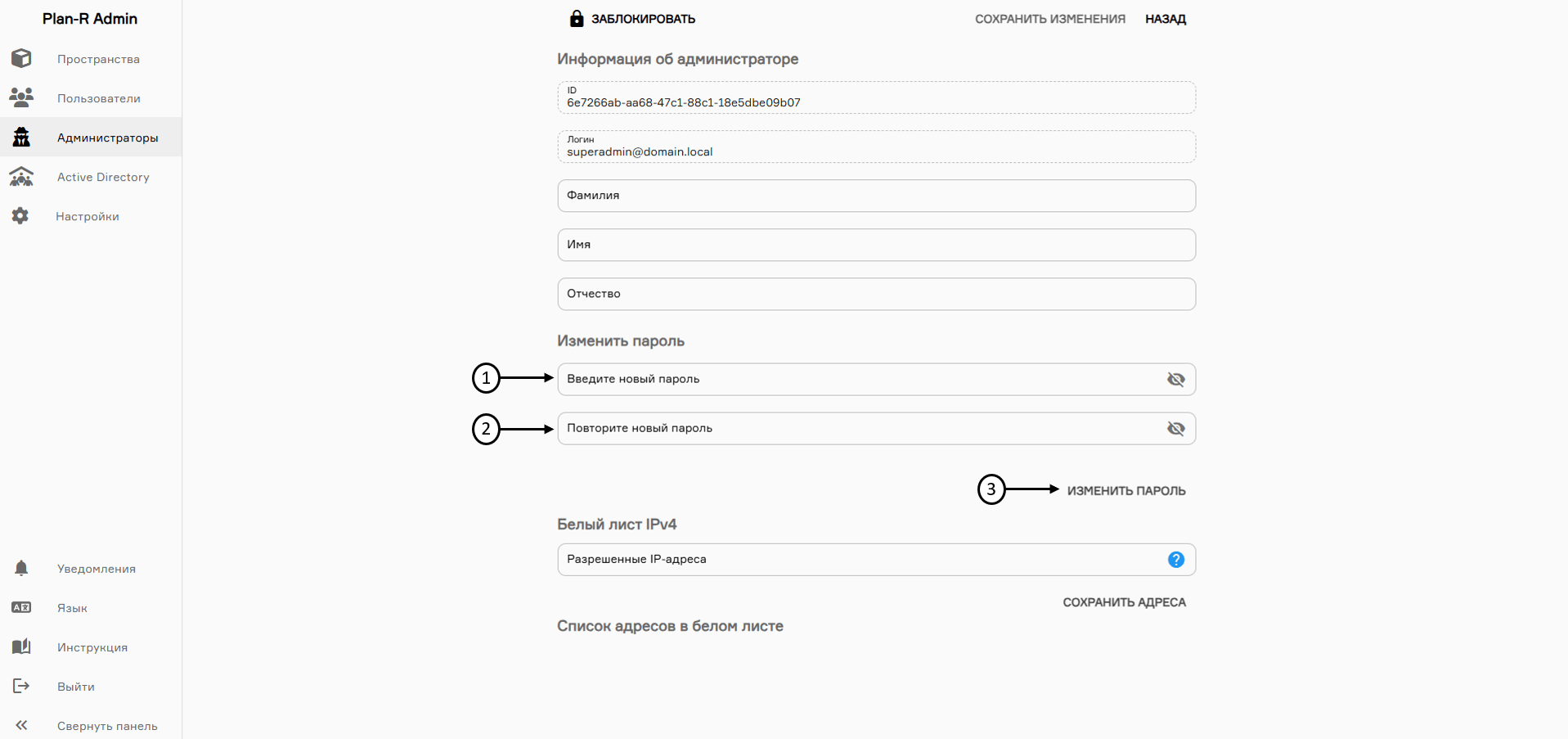Click the Выйти logout icon

coord(21,686)
